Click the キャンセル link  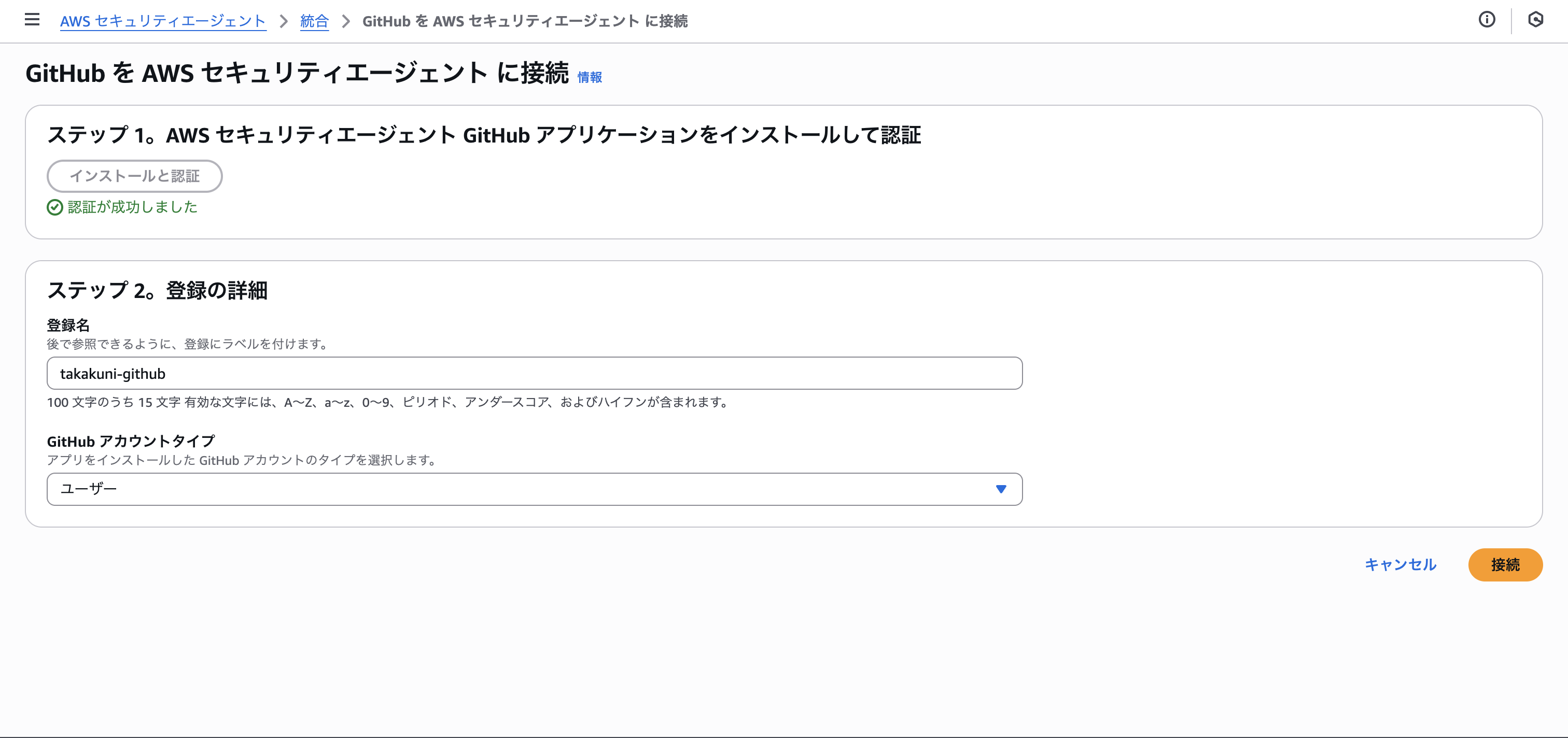(x=1401, y=564)
